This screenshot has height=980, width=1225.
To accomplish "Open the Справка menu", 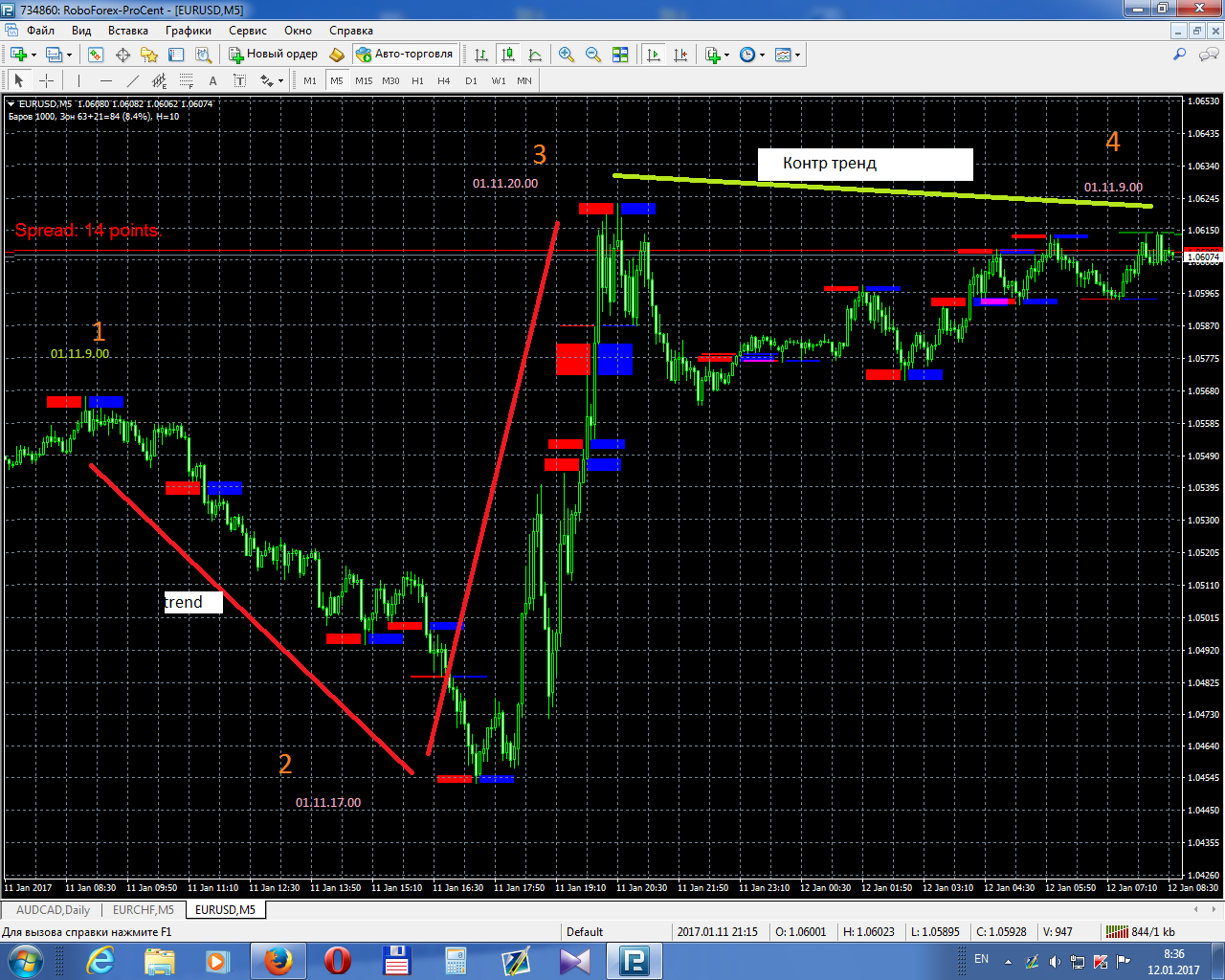I will pos(351,31).
